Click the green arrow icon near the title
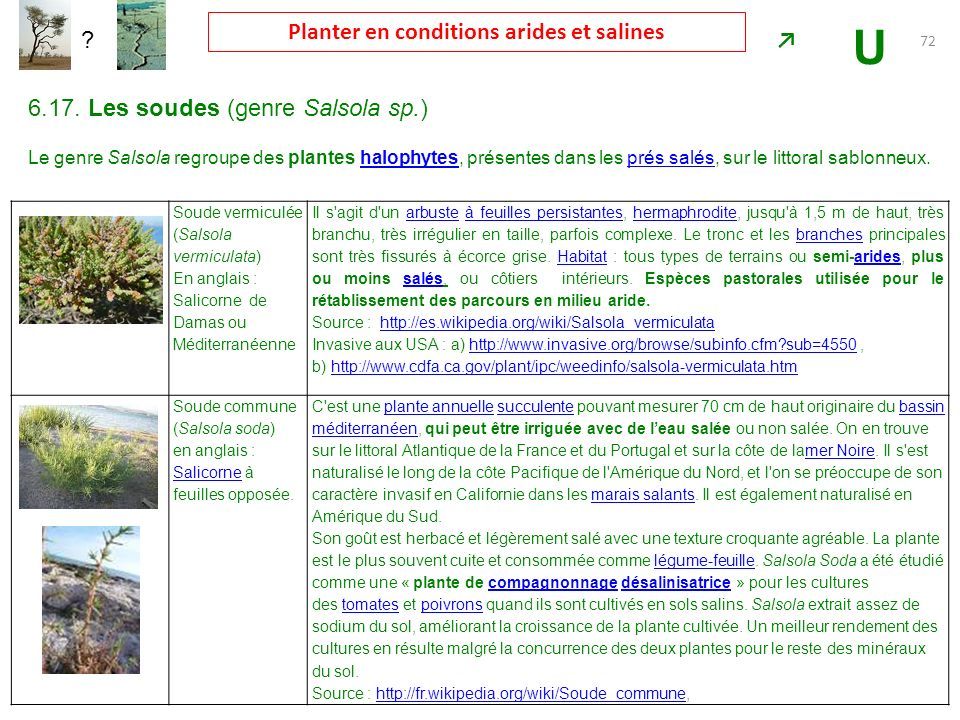Viewport: 960px width, 720px height. (x=786, y=40)
